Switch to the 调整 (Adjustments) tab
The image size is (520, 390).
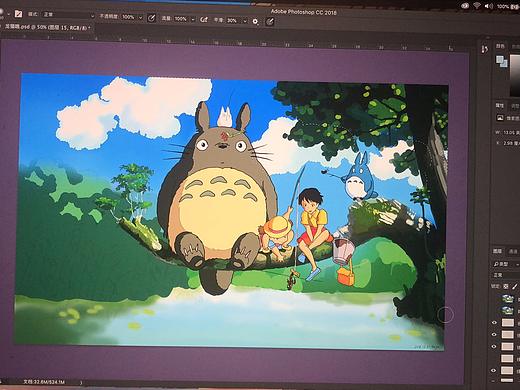pos(515,106)
